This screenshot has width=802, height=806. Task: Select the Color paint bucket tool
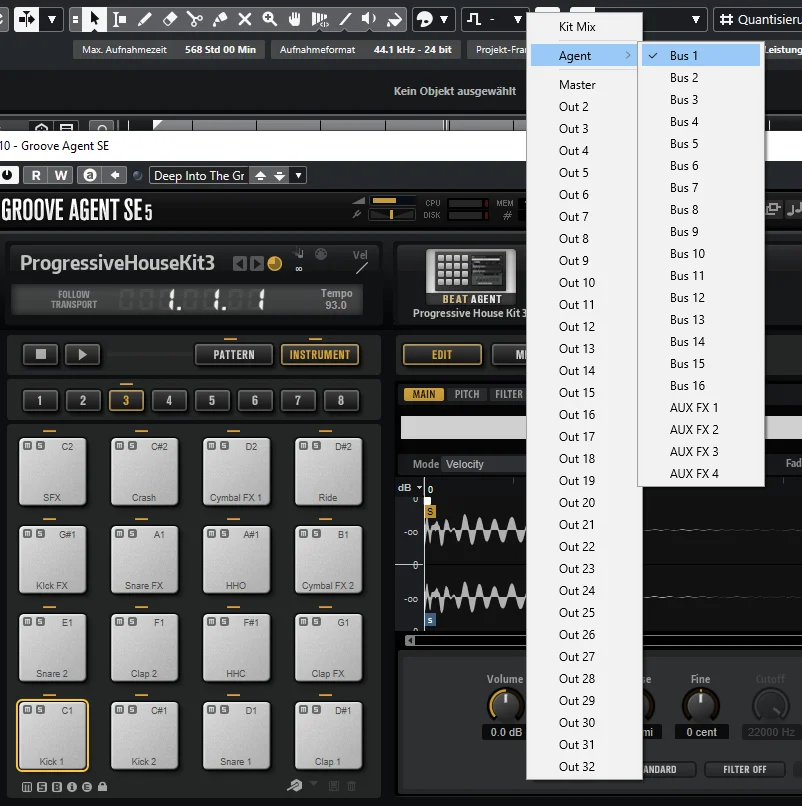[394, 20]
